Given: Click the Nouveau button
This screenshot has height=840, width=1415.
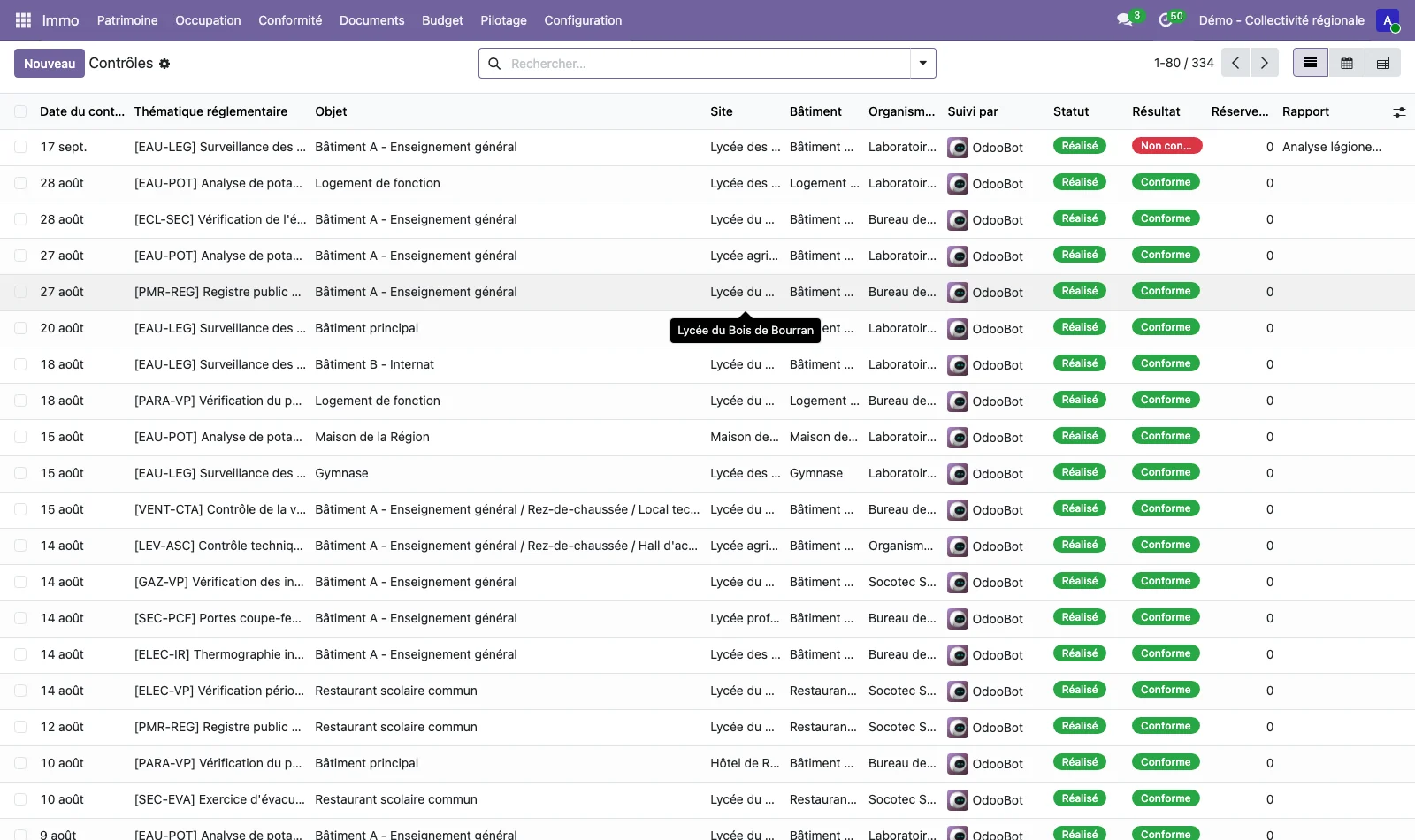Looking at the screenshot, I should tap(50, 64).
